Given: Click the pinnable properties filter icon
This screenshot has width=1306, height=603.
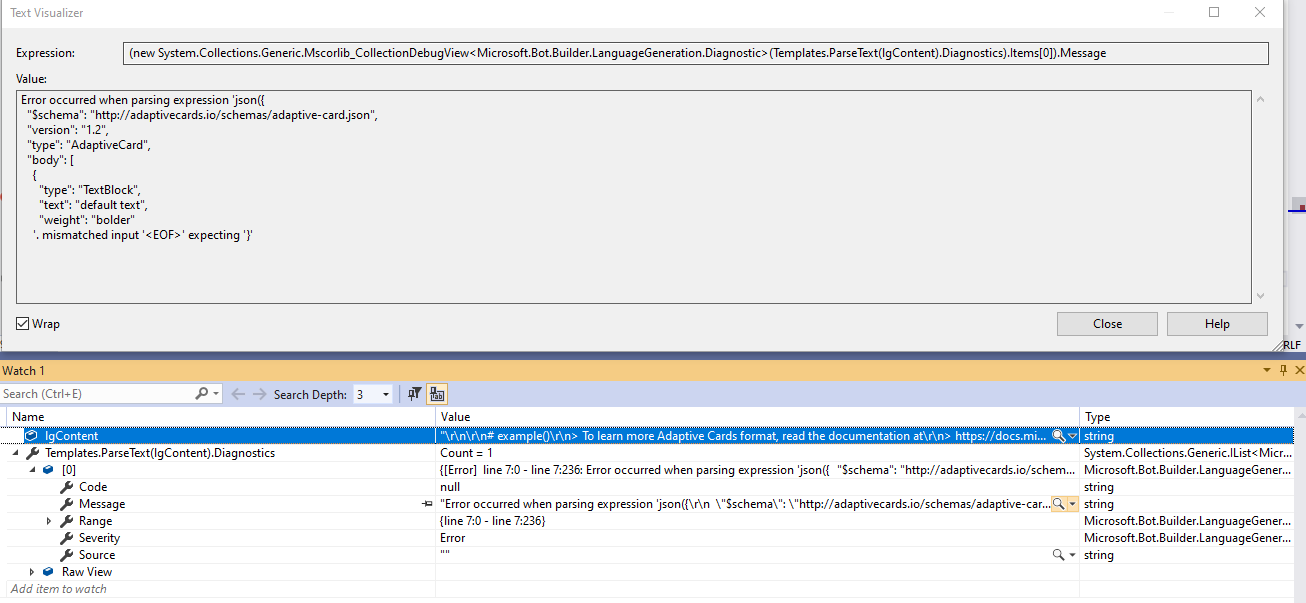Looking at the screenshot, I should point(414,394).
